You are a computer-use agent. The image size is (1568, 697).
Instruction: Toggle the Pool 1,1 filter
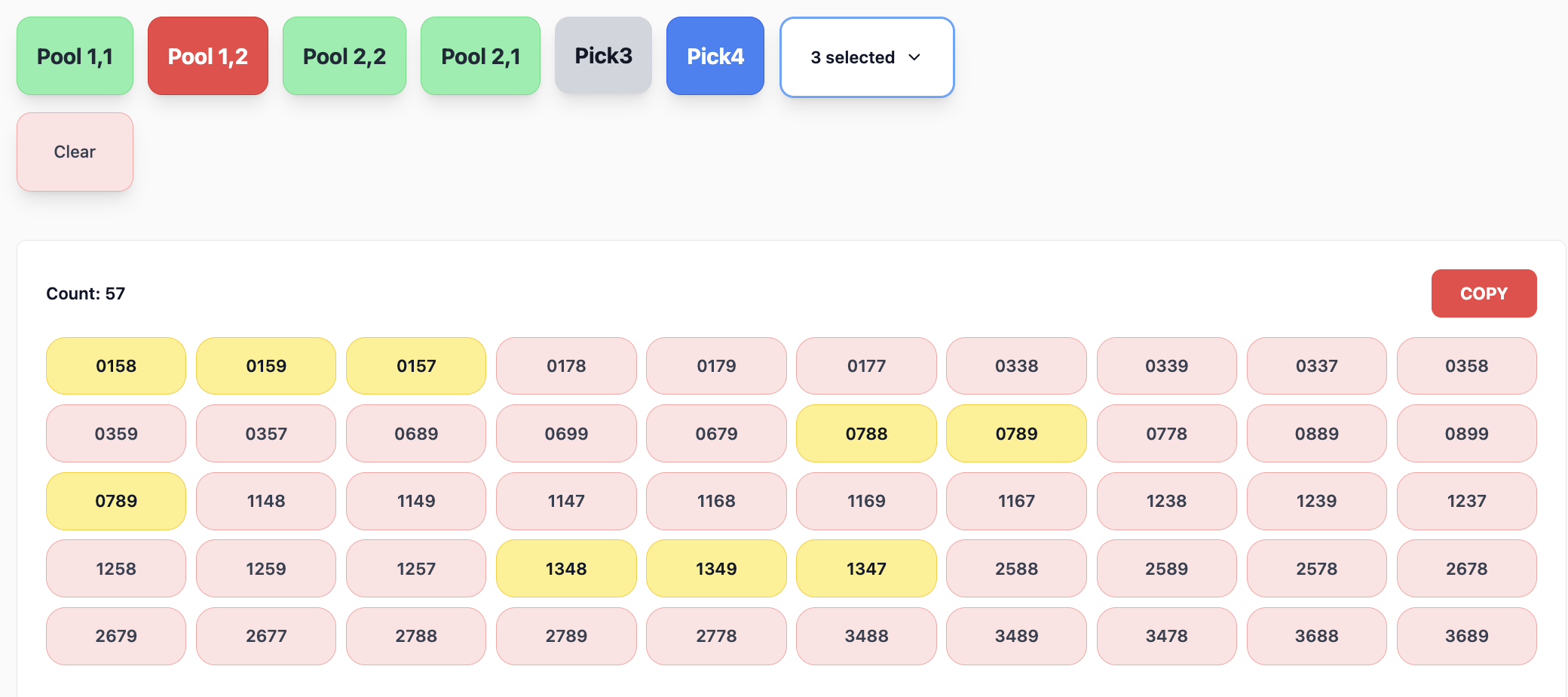click(x=75, y=57)
